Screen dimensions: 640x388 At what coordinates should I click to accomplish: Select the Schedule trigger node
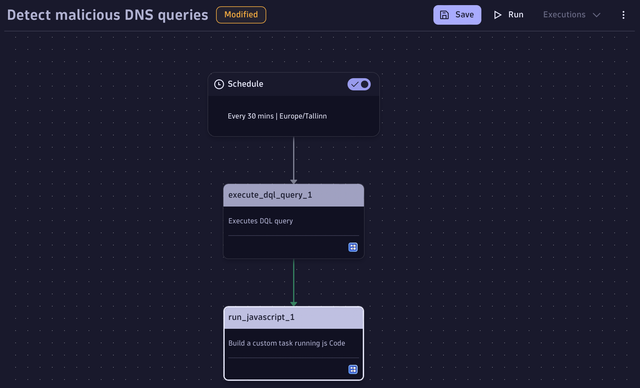(293, 104)
